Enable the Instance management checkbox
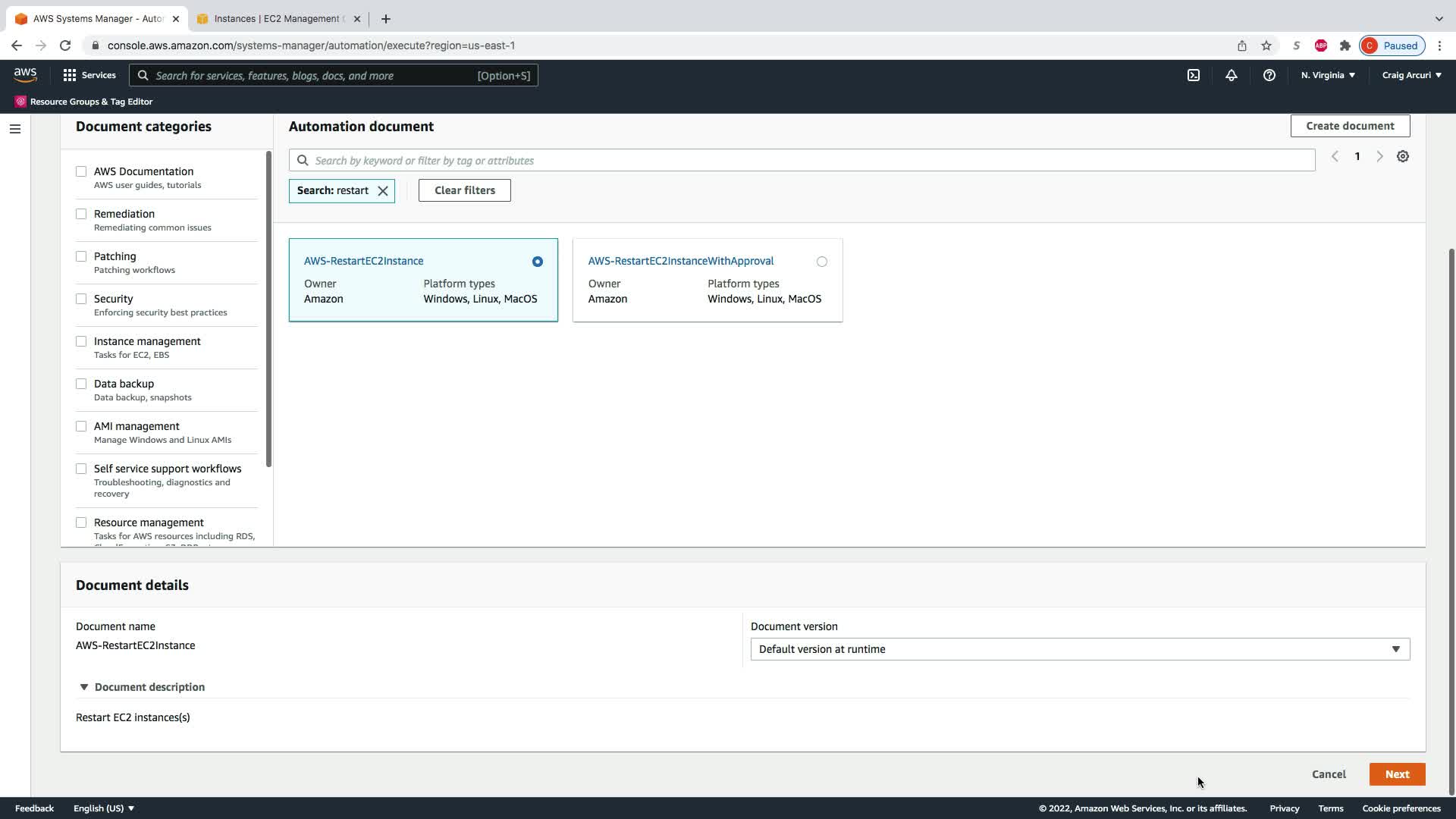Viewport: 1456px width, 819px height. (x=81, y=341)
